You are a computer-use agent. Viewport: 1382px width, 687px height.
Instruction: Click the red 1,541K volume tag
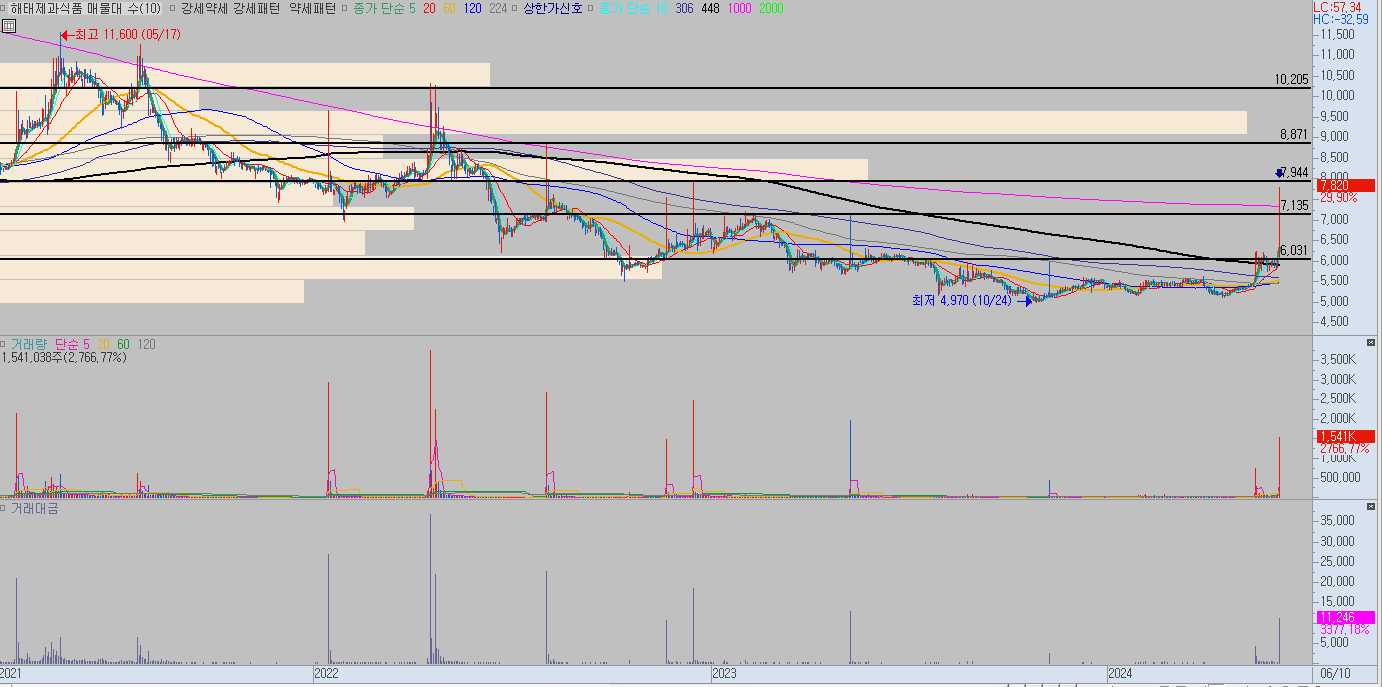click(x=1346, y=436)
